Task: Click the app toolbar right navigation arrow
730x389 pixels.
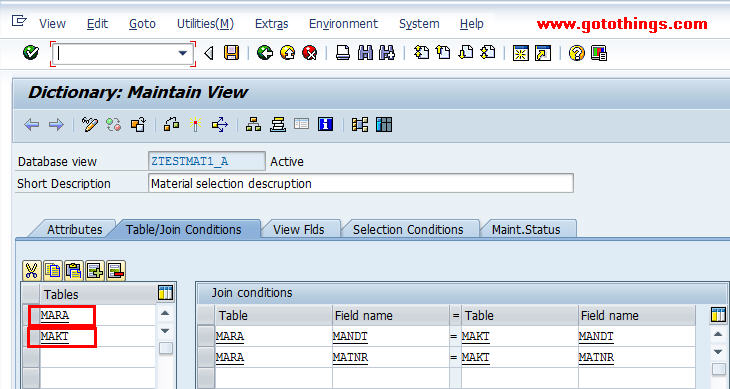Action: point(56,125)
